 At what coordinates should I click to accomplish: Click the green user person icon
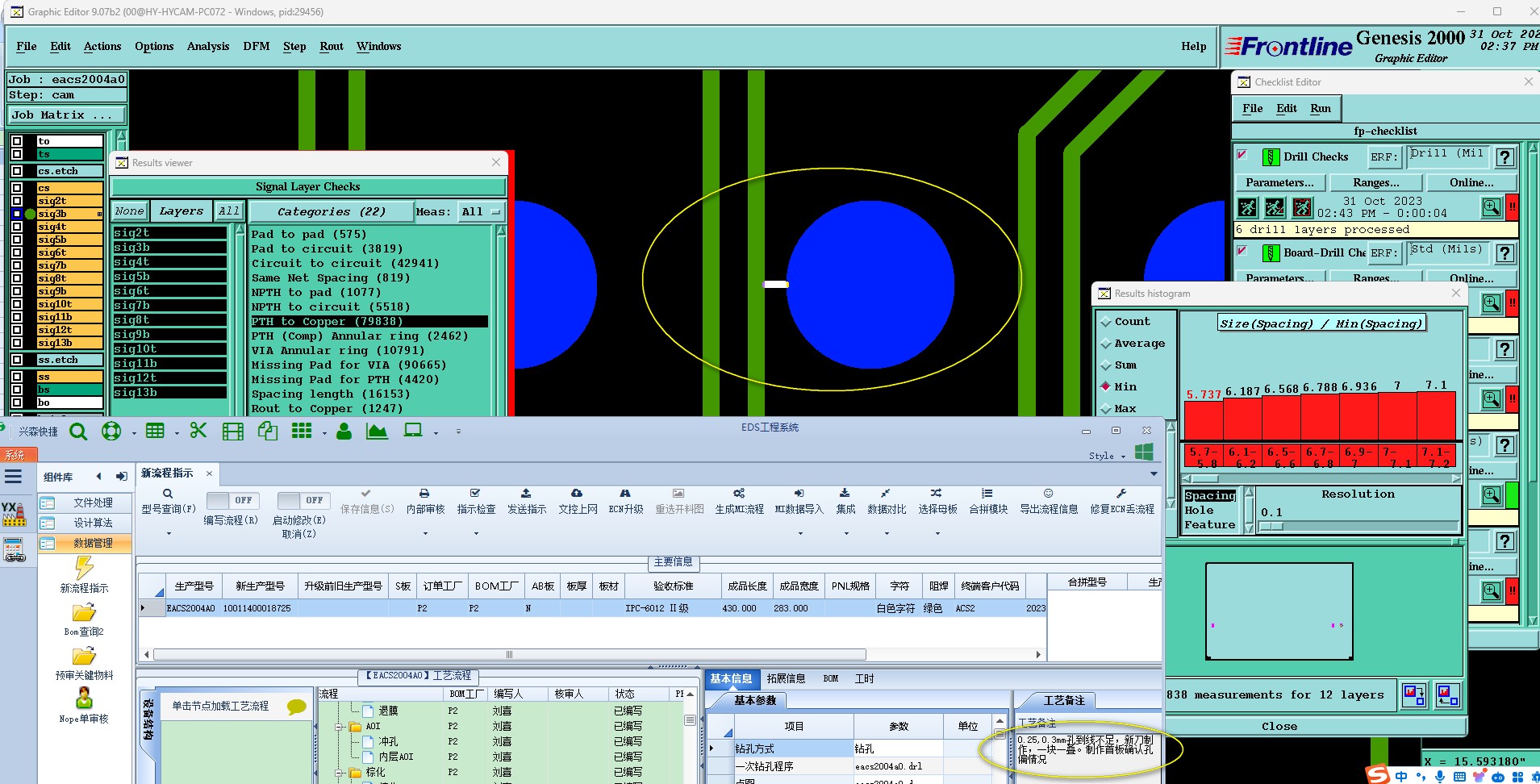point(344,432)
